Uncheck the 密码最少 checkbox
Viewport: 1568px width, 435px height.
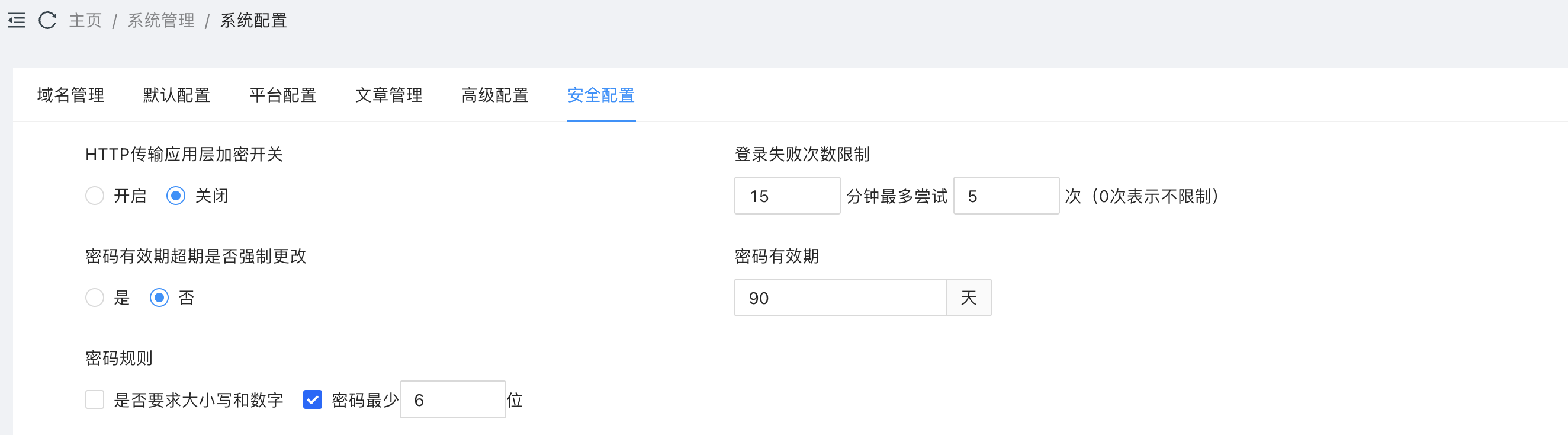312,400
